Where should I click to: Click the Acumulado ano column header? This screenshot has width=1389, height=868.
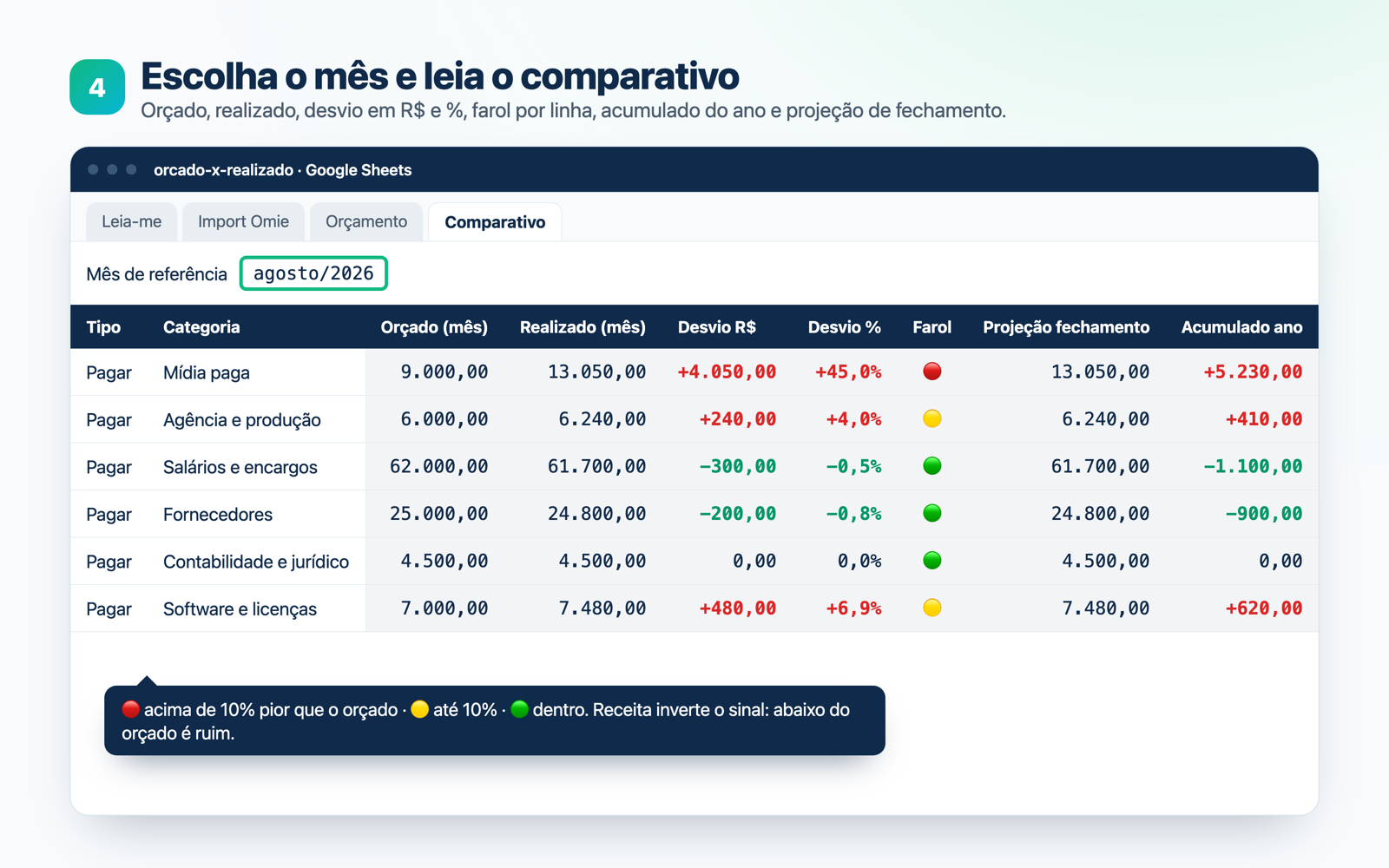click(x=1241, y=327)
